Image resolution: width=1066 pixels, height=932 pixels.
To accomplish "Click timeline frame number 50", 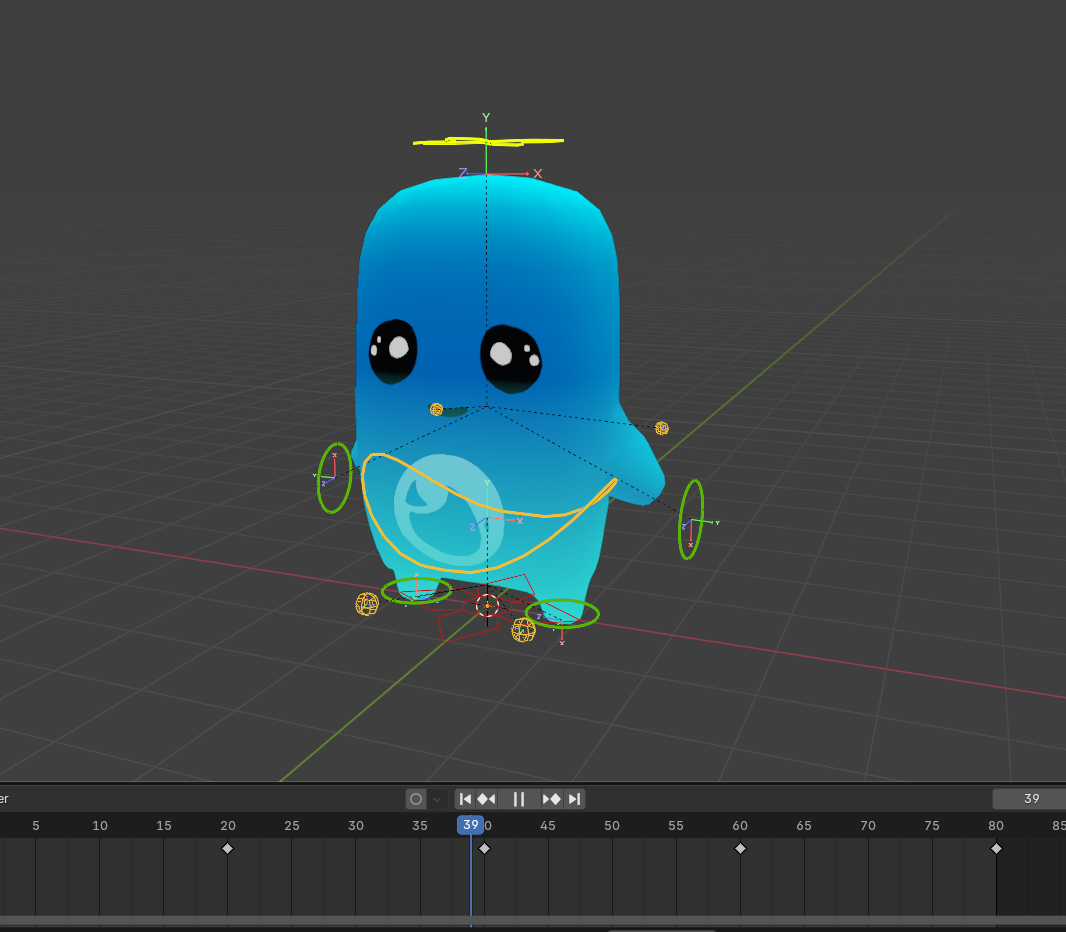I will click(x=612, y=825).
